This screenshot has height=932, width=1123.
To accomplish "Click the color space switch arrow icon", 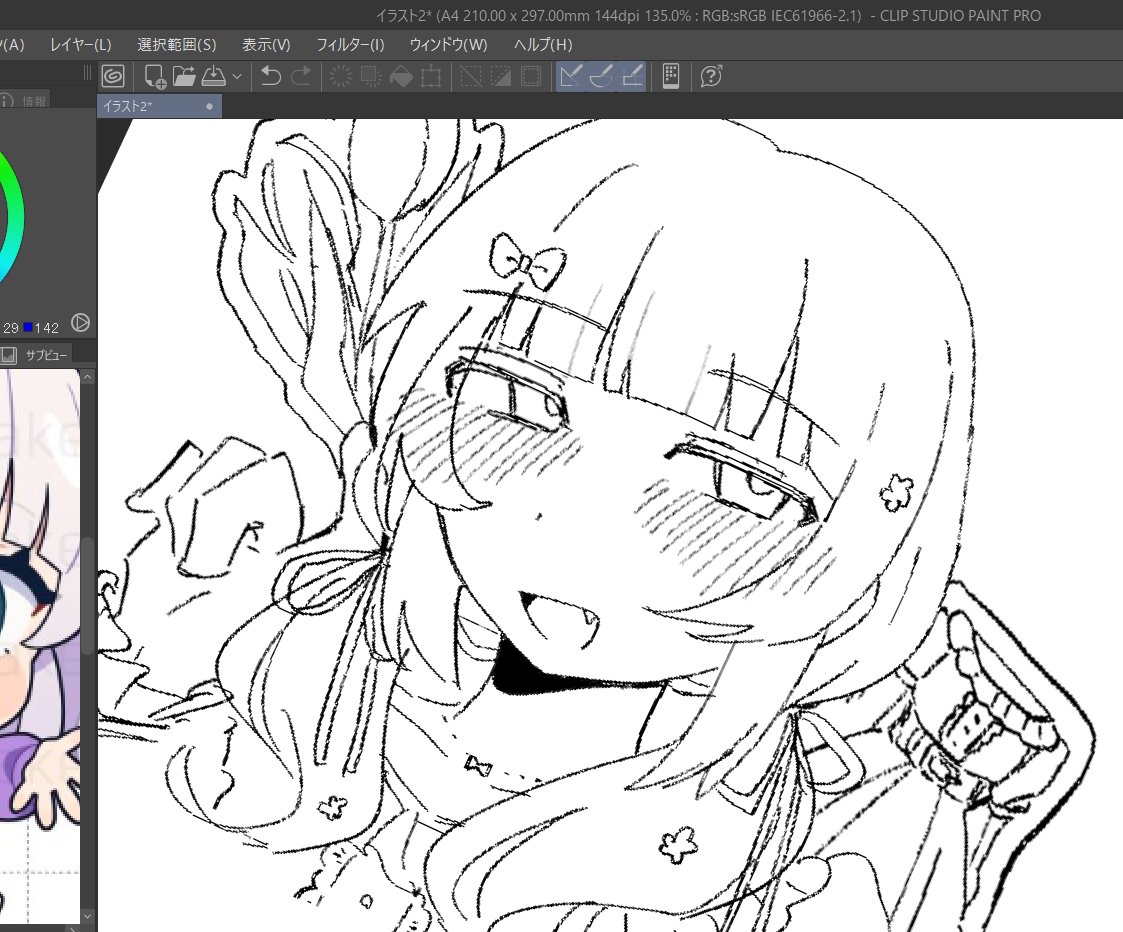I will click(x=80, y=322).
